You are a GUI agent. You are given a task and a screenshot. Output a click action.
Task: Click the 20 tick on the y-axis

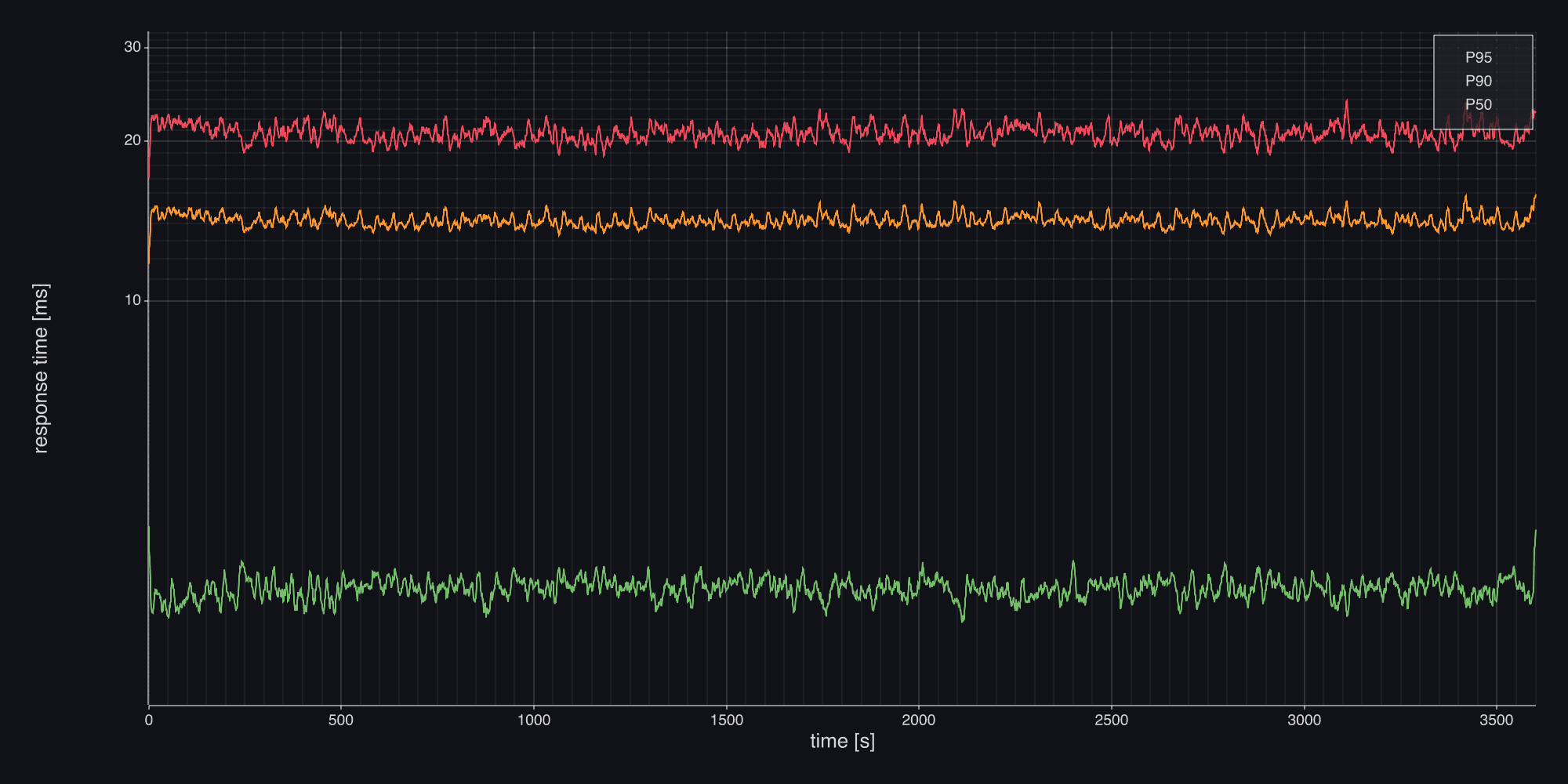pos(132,140)
